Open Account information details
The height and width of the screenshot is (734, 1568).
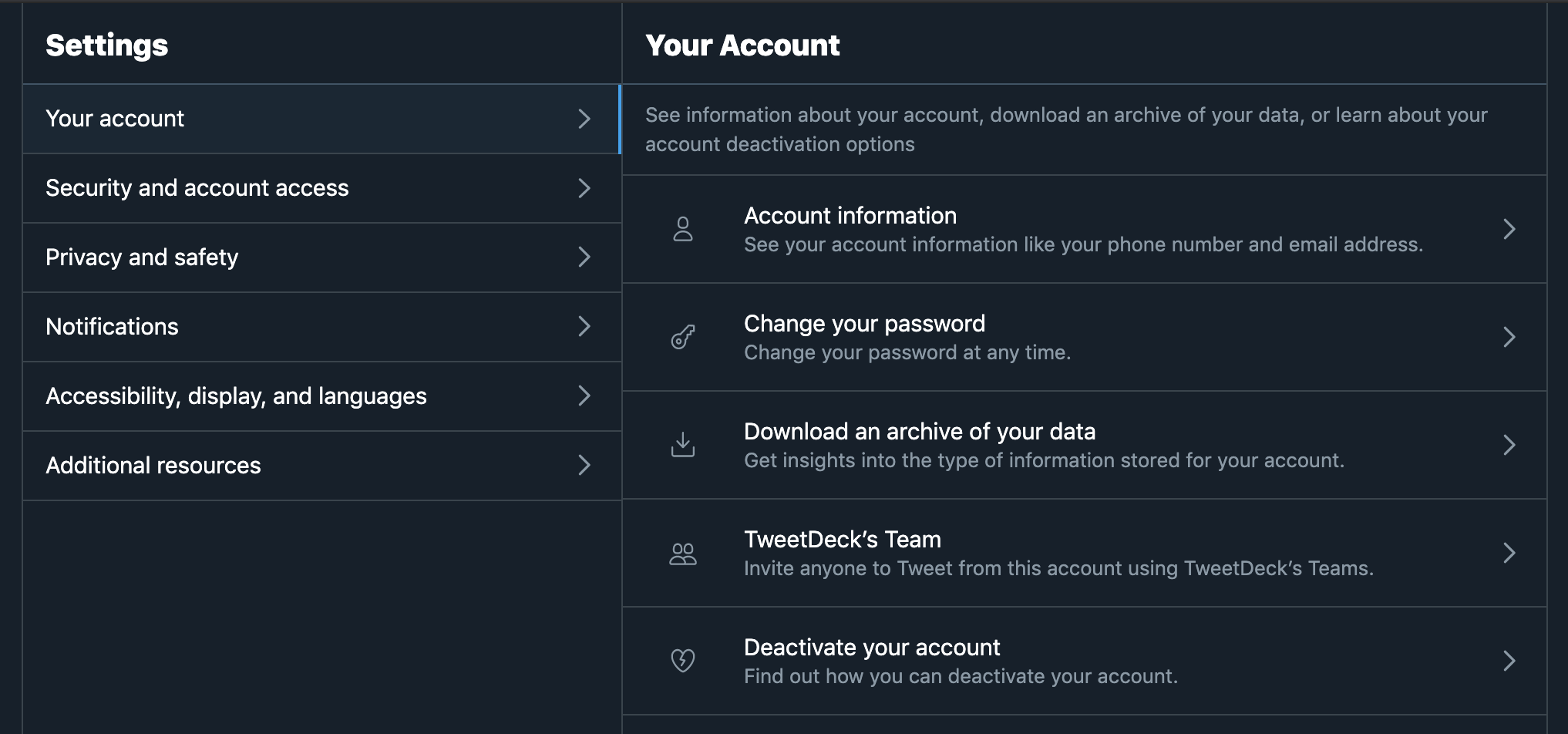coord(850,216)
